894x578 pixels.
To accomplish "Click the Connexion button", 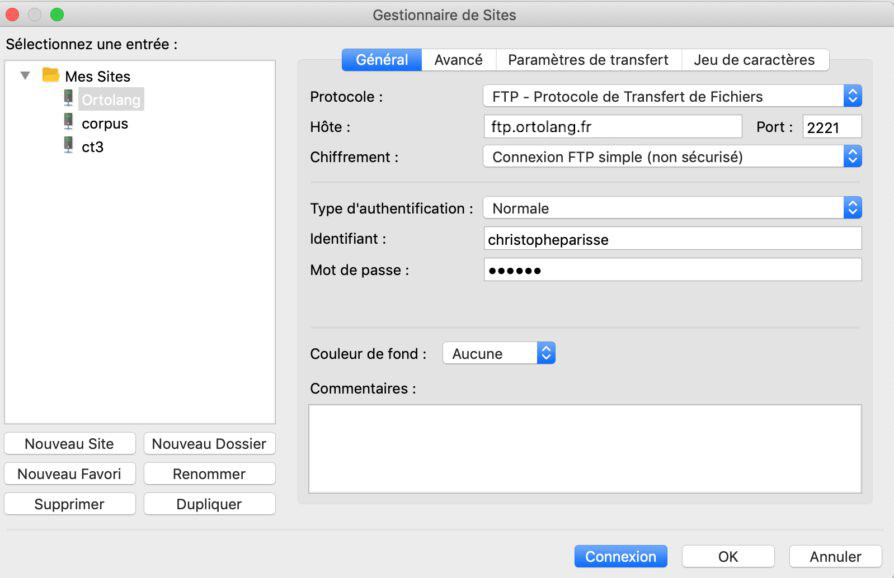I will tap(620, 556).
